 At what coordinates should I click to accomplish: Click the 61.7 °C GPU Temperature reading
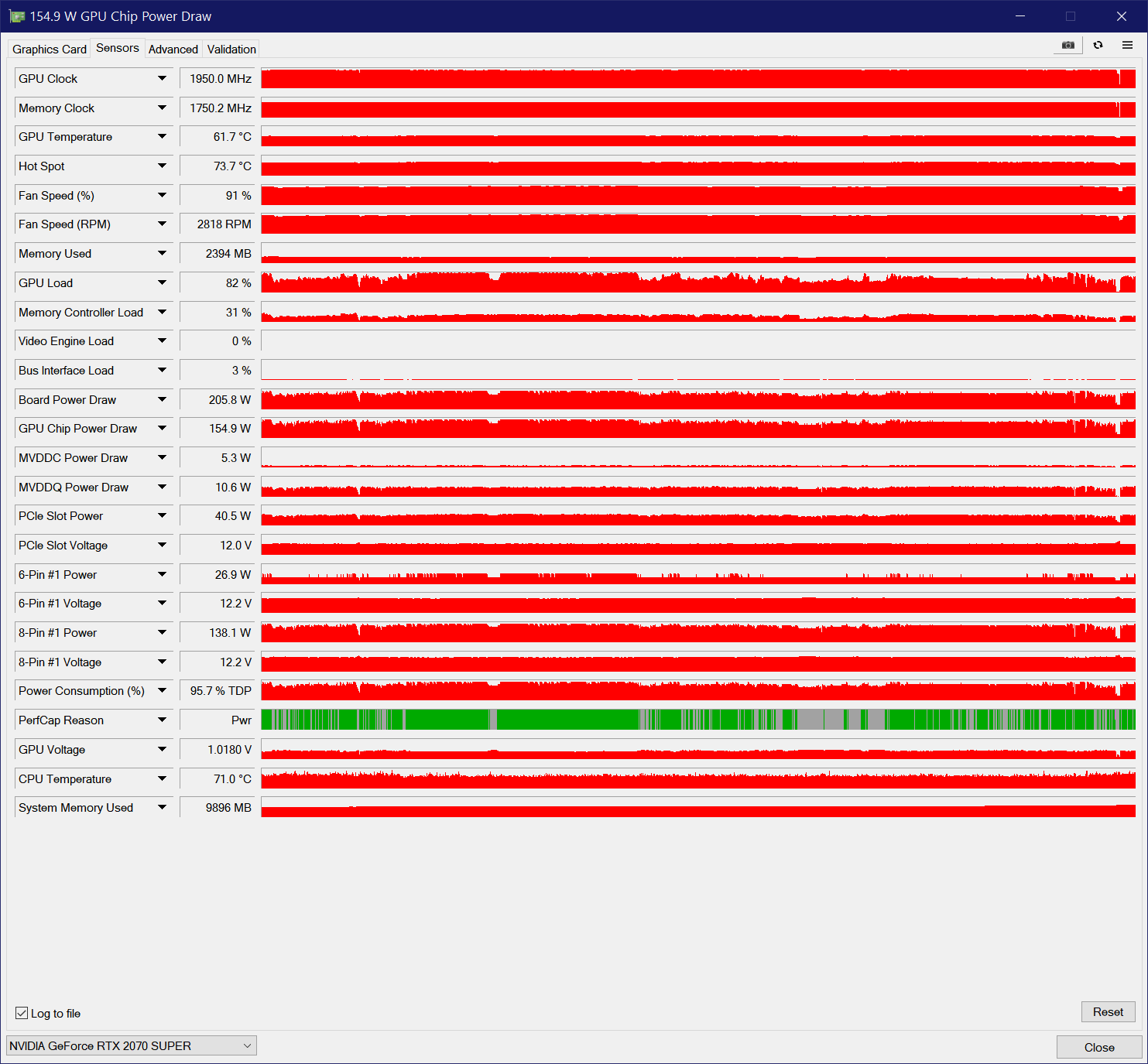(217, 137)
